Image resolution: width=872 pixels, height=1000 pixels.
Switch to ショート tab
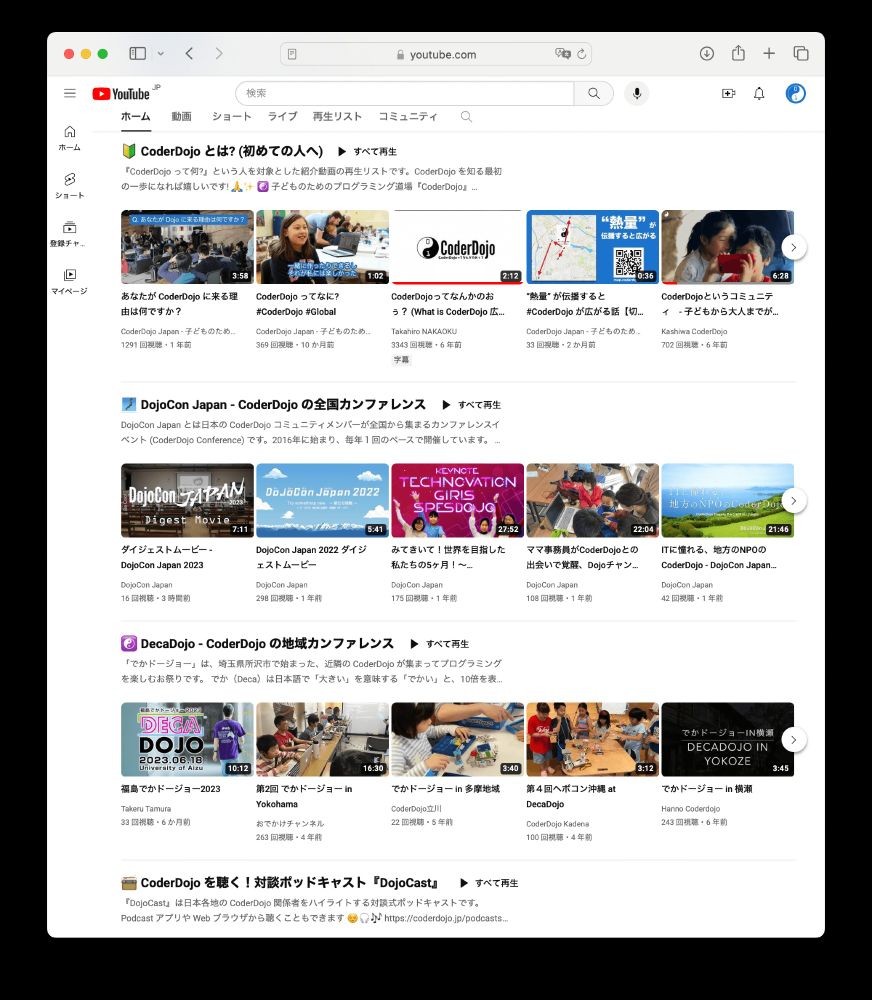coord(231,116)
